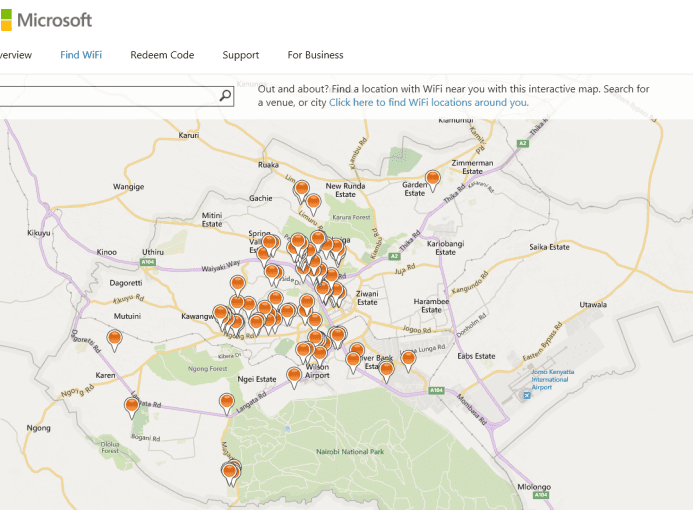The height and width of the screenshot is (510, 693).
Task: Click the Ololua Forest label
Action: click(x=110, y=447)
